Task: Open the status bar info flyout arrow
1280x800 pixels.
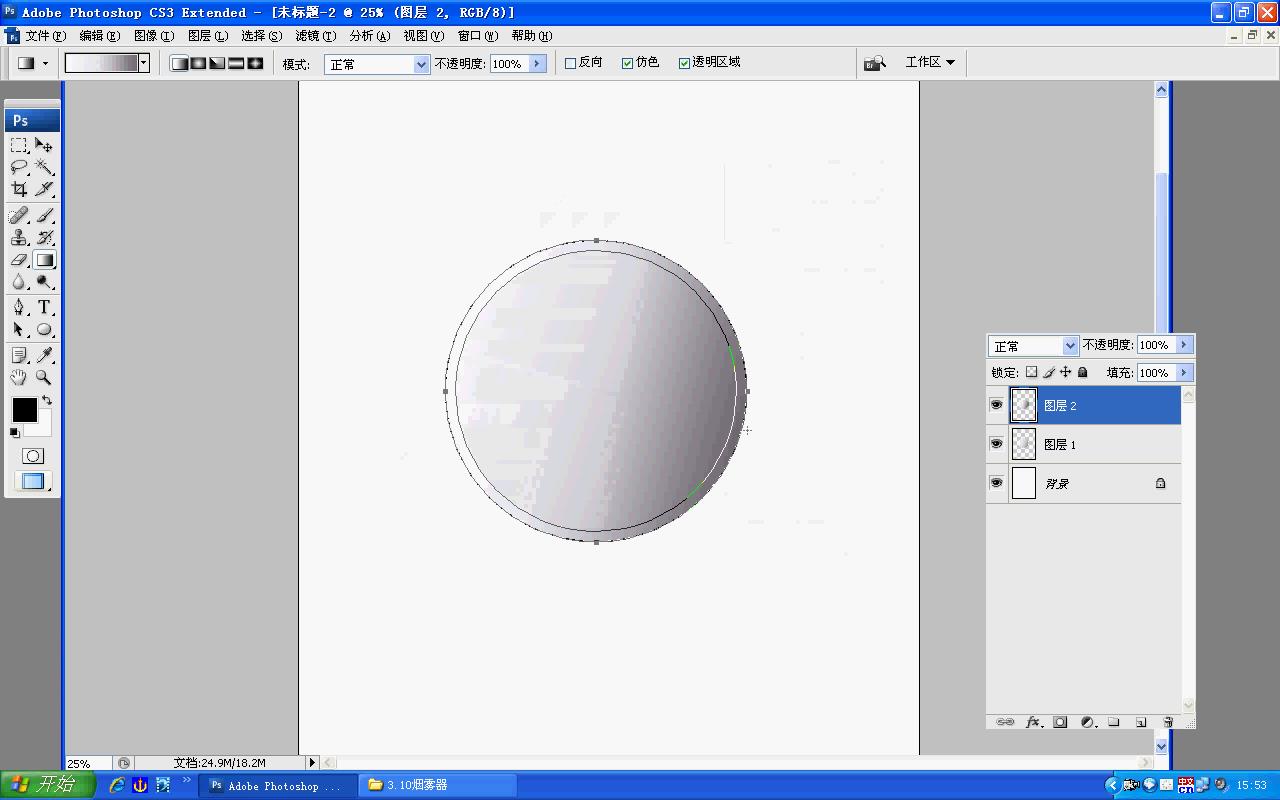Action: point(312,763)
